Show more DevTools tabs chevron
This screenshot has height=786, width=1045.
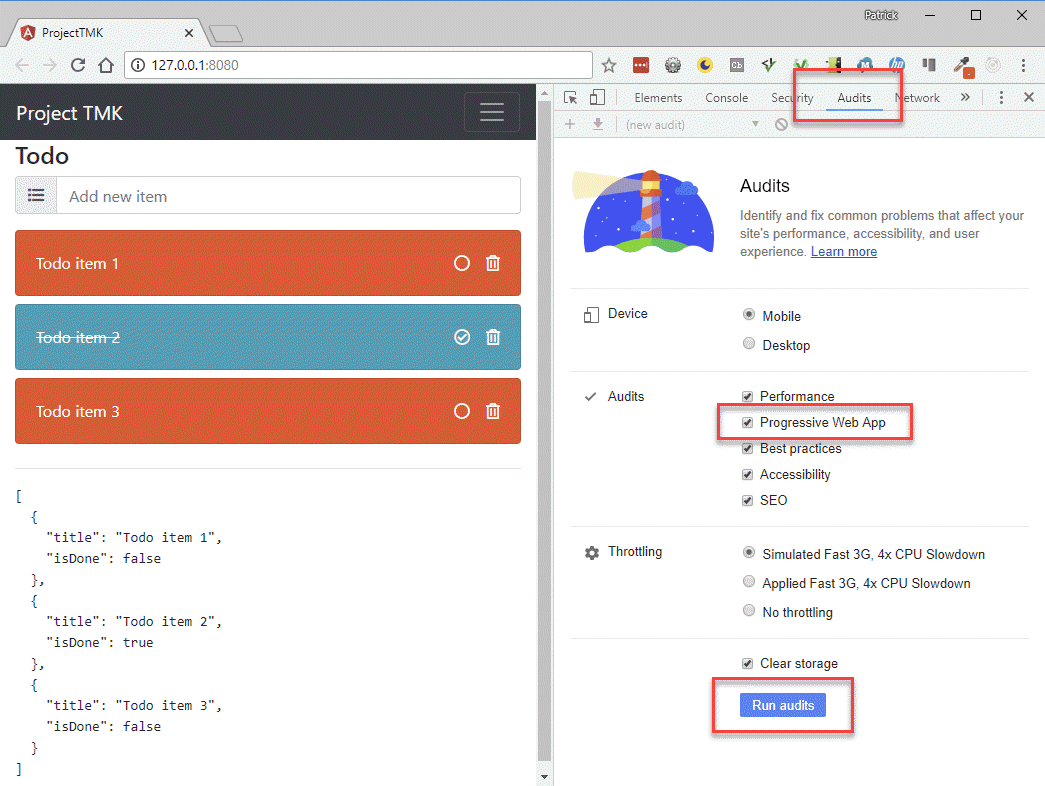(x=964, y=98)
